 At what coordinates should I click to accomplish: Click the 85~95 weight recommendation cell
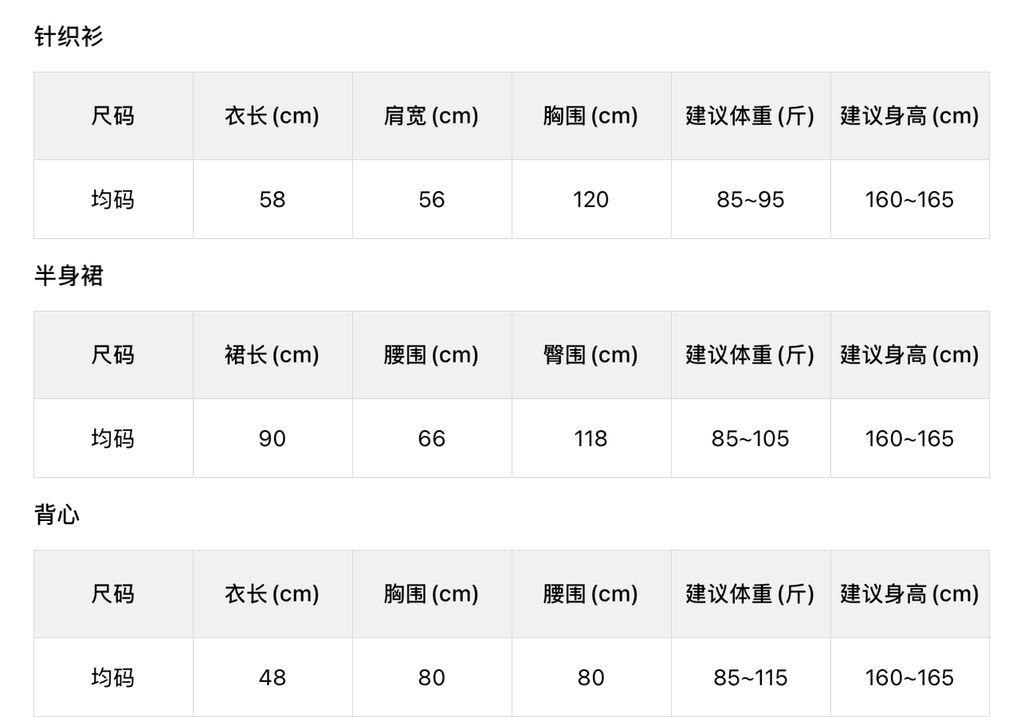[x=750, y=200]
